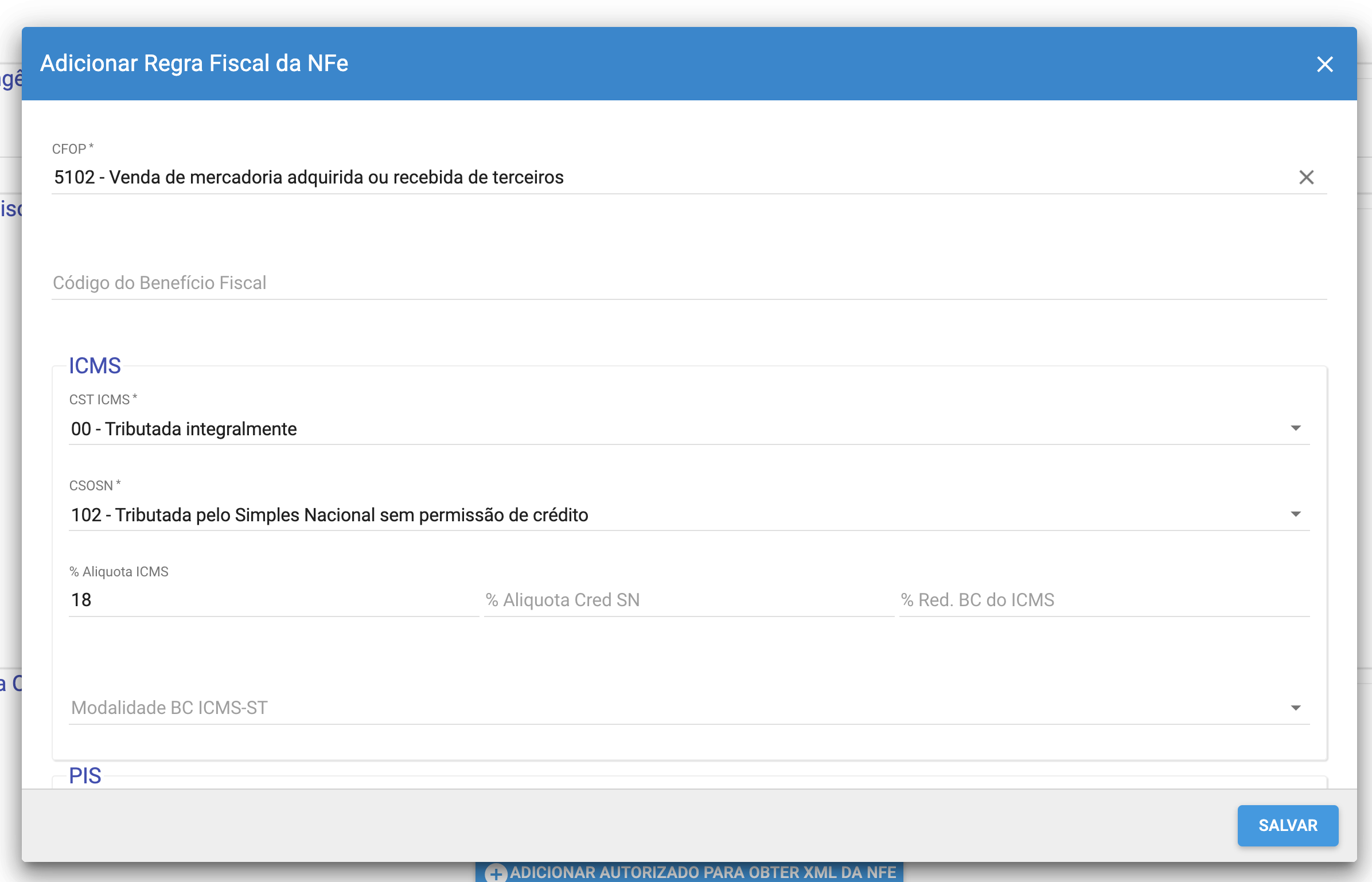Image resolution: width=1372 pixels, height=882 pixels.
Task: Click Adicionar Autorizado para obter XML da NFe
Action: (x=689, y=872)
